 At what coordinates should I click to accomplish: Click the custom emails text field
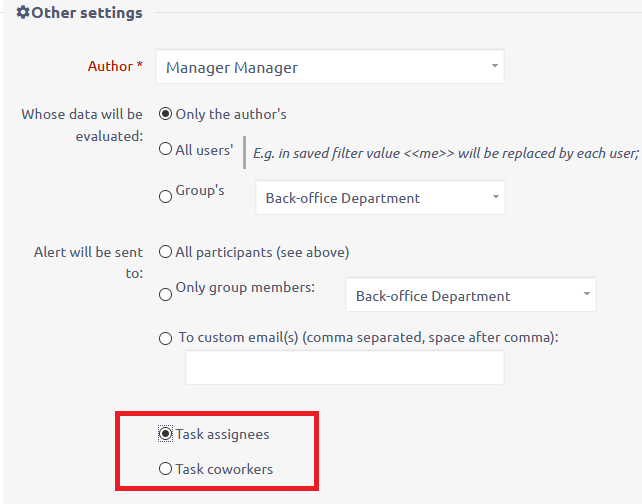345,368
